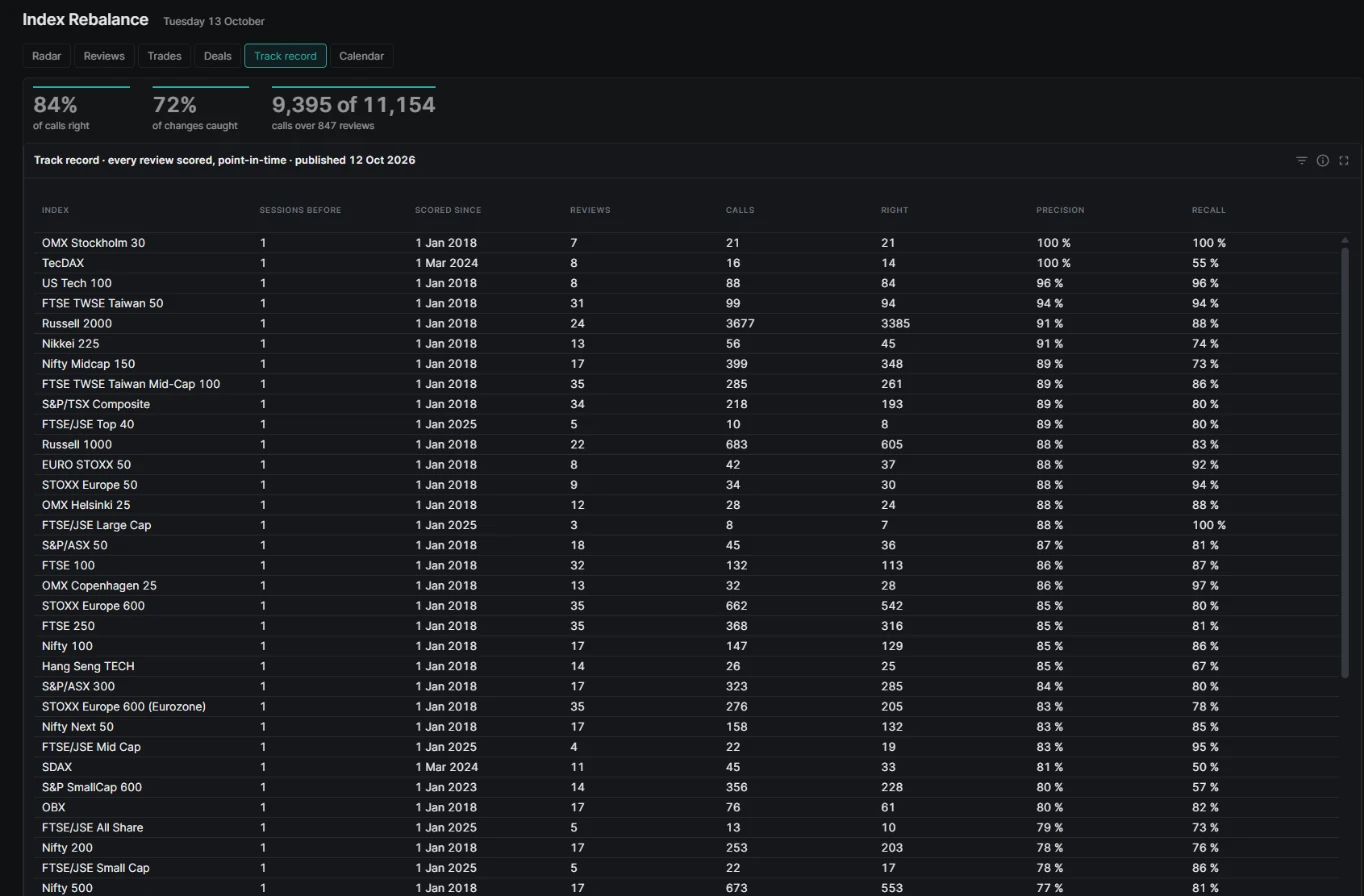Click the Nifty 500 index name
This screenshot has width=1364, height=896.
(67, 888)
